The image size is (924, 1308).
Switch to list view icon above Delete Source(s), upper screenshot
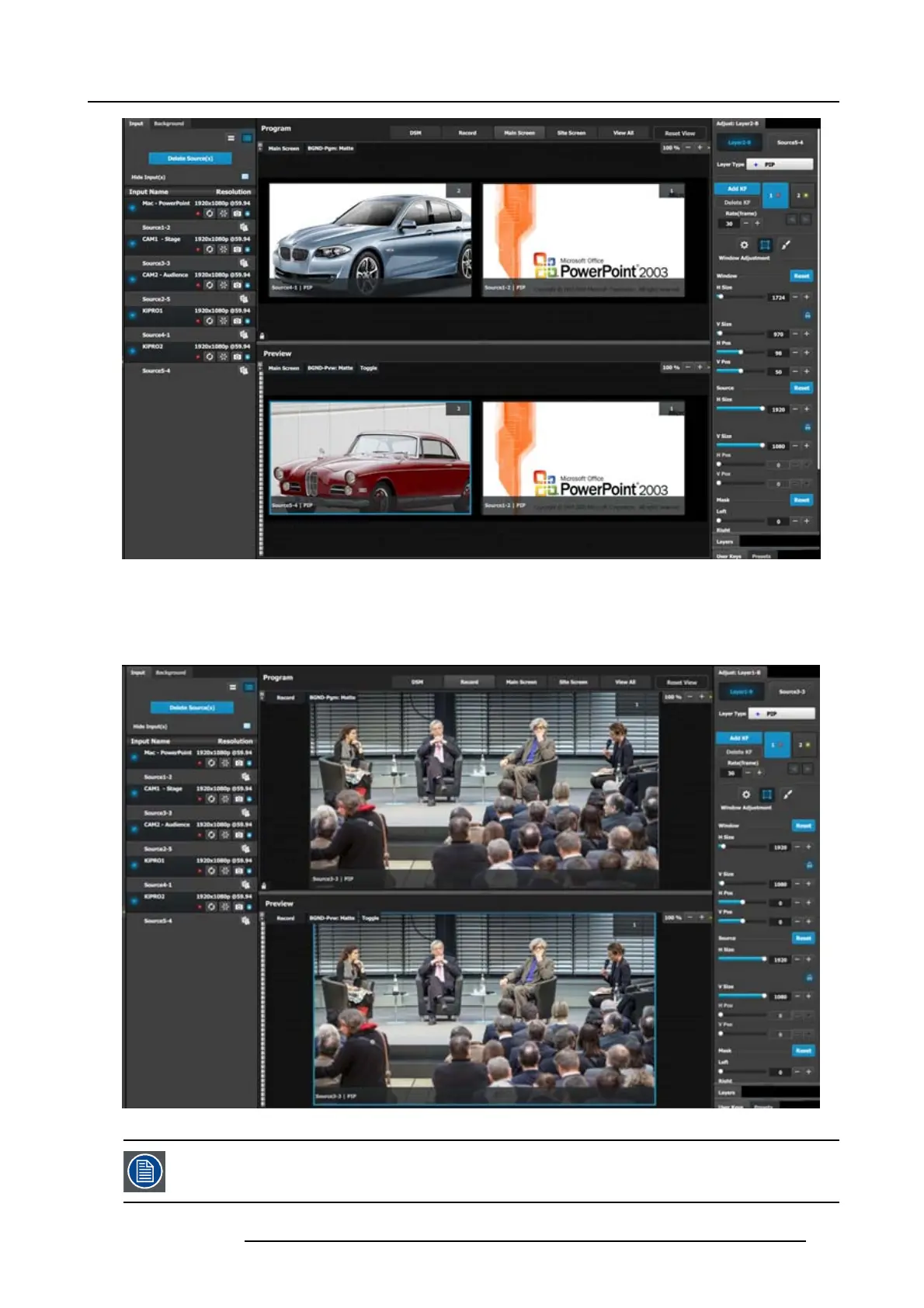coord(231,138)
